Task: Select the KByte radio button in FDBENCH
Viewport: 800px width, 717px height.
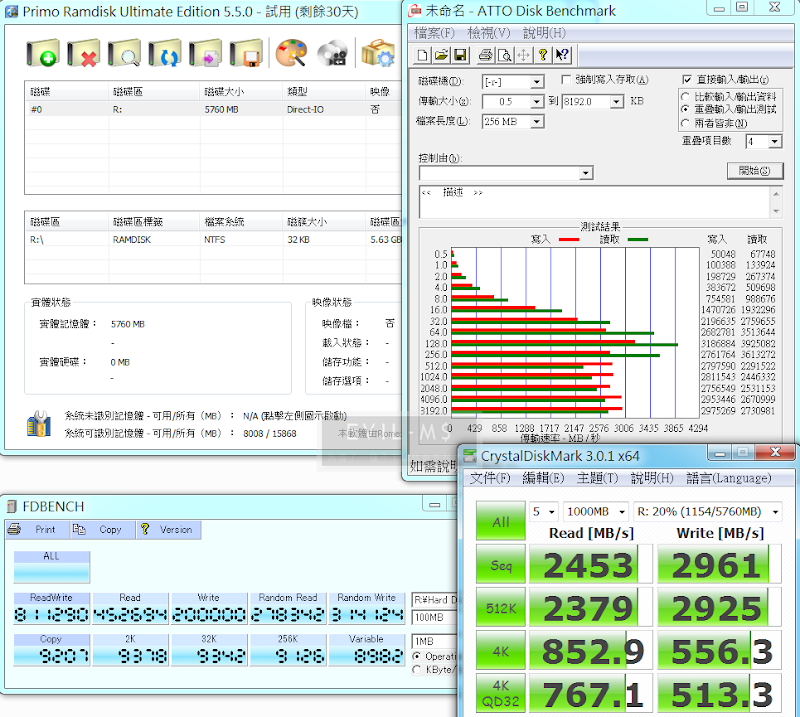Action: pyautogui.click(x=417, y=669)
